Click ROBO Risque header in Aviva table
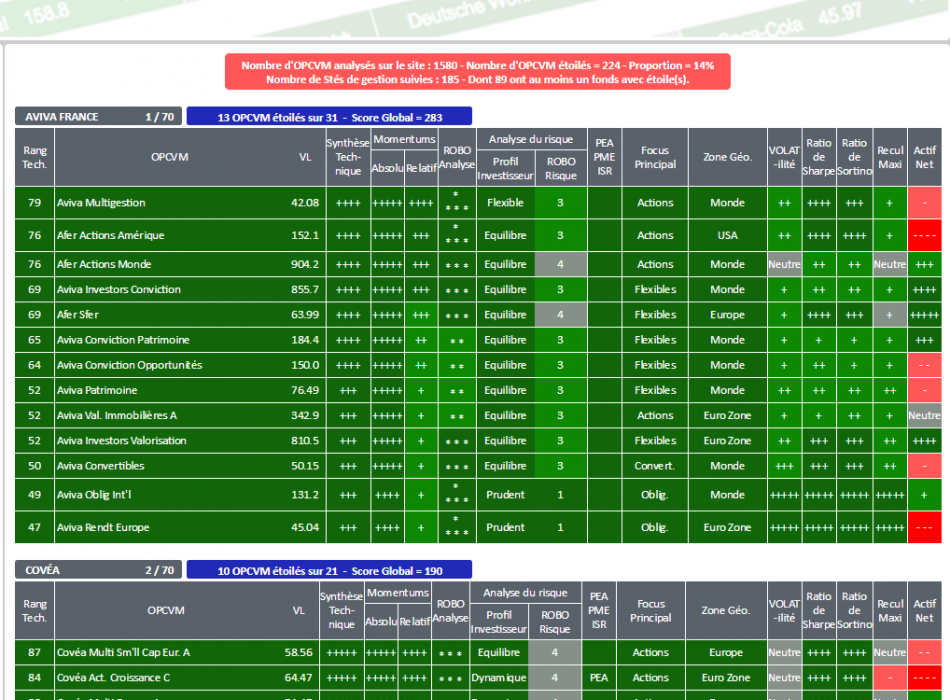950x700 pixels. click(560, 168)
